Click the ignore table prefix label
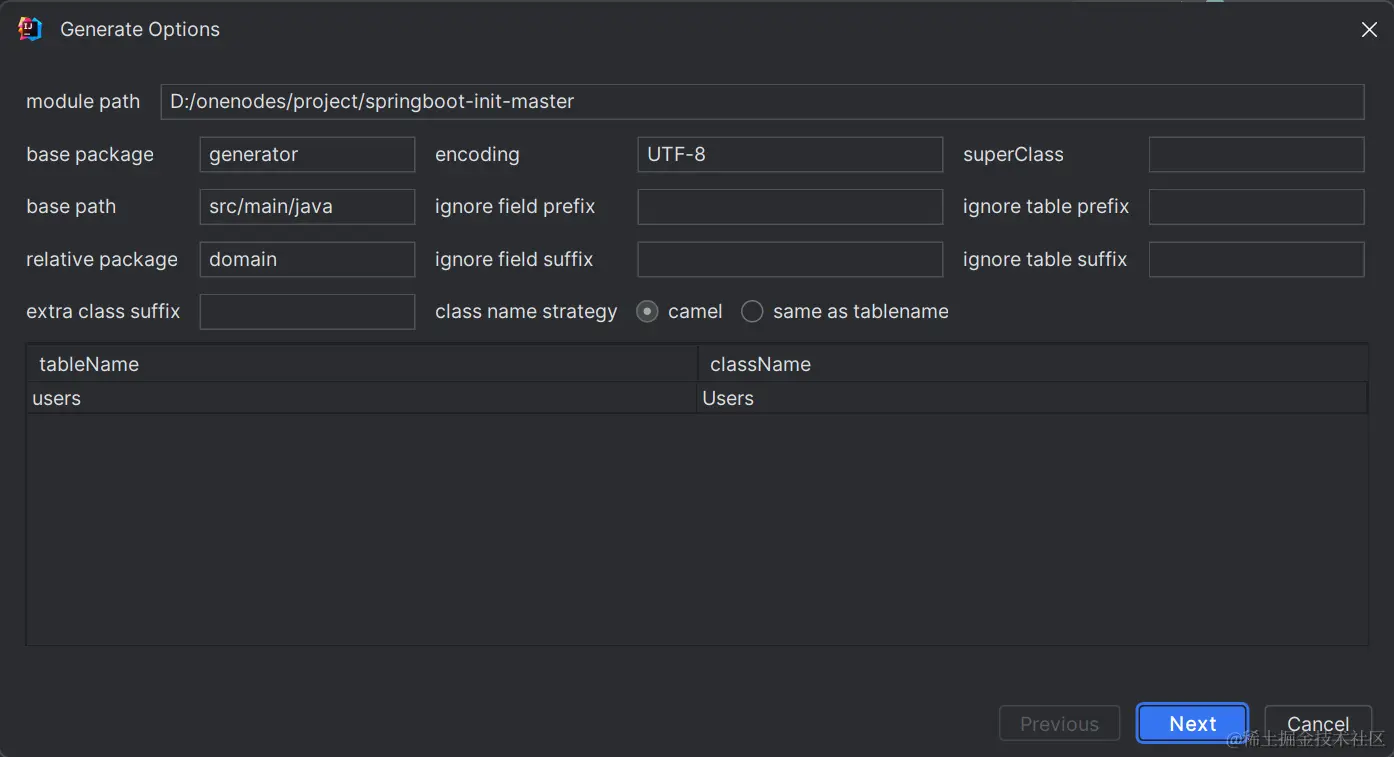Viewport: 1394px width, 757px height. pos(1046,207)
